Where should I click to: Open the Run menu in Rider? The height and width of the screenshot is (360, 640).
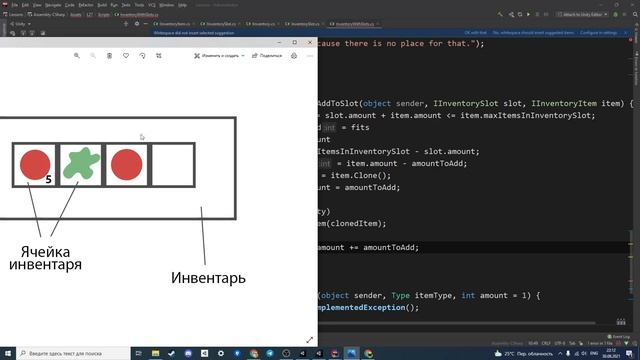114,5
